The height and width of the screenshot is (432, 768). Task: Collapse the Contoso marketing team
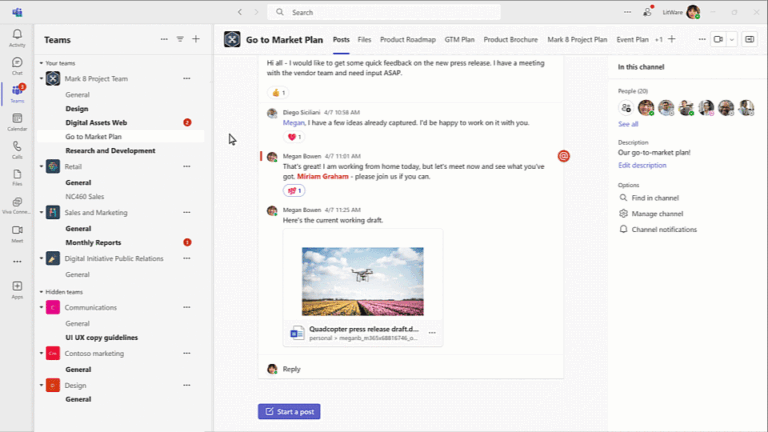click(x=41, y=354)
